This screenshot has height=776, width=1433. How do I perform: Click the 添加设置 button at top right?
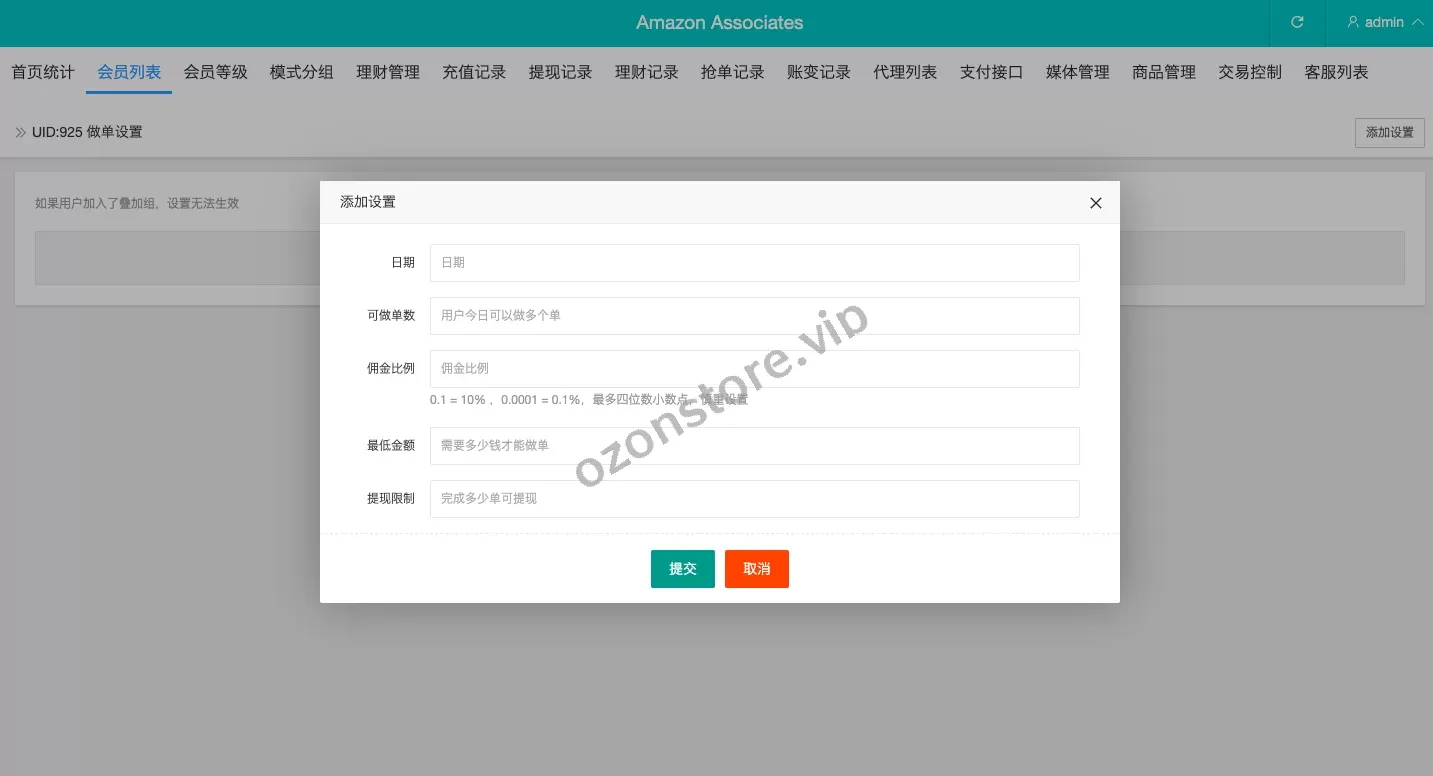click(x=1389, y=133)
